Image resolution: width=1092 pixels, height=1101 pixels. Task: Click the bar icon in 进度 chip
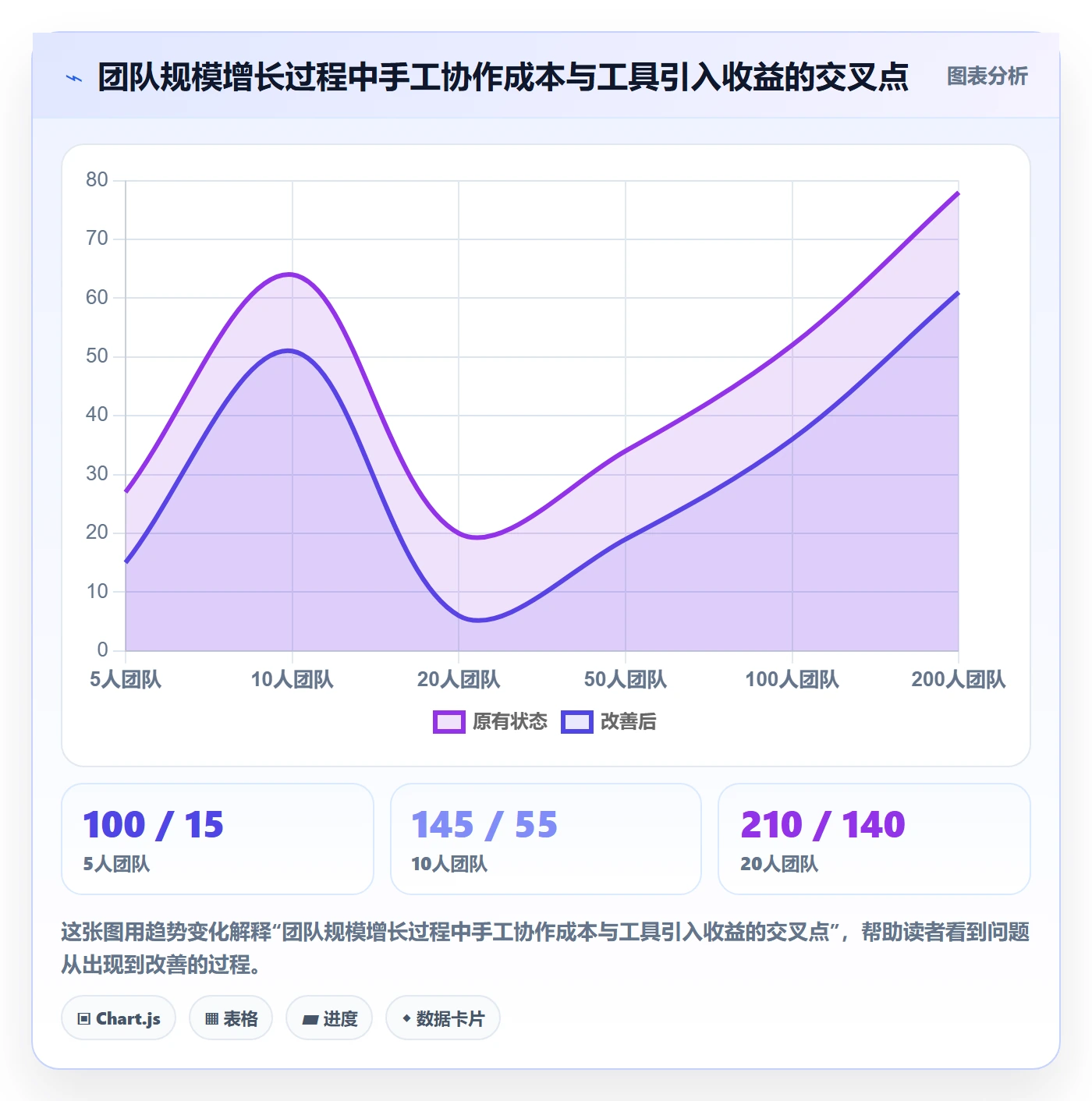coord(310,1019)
